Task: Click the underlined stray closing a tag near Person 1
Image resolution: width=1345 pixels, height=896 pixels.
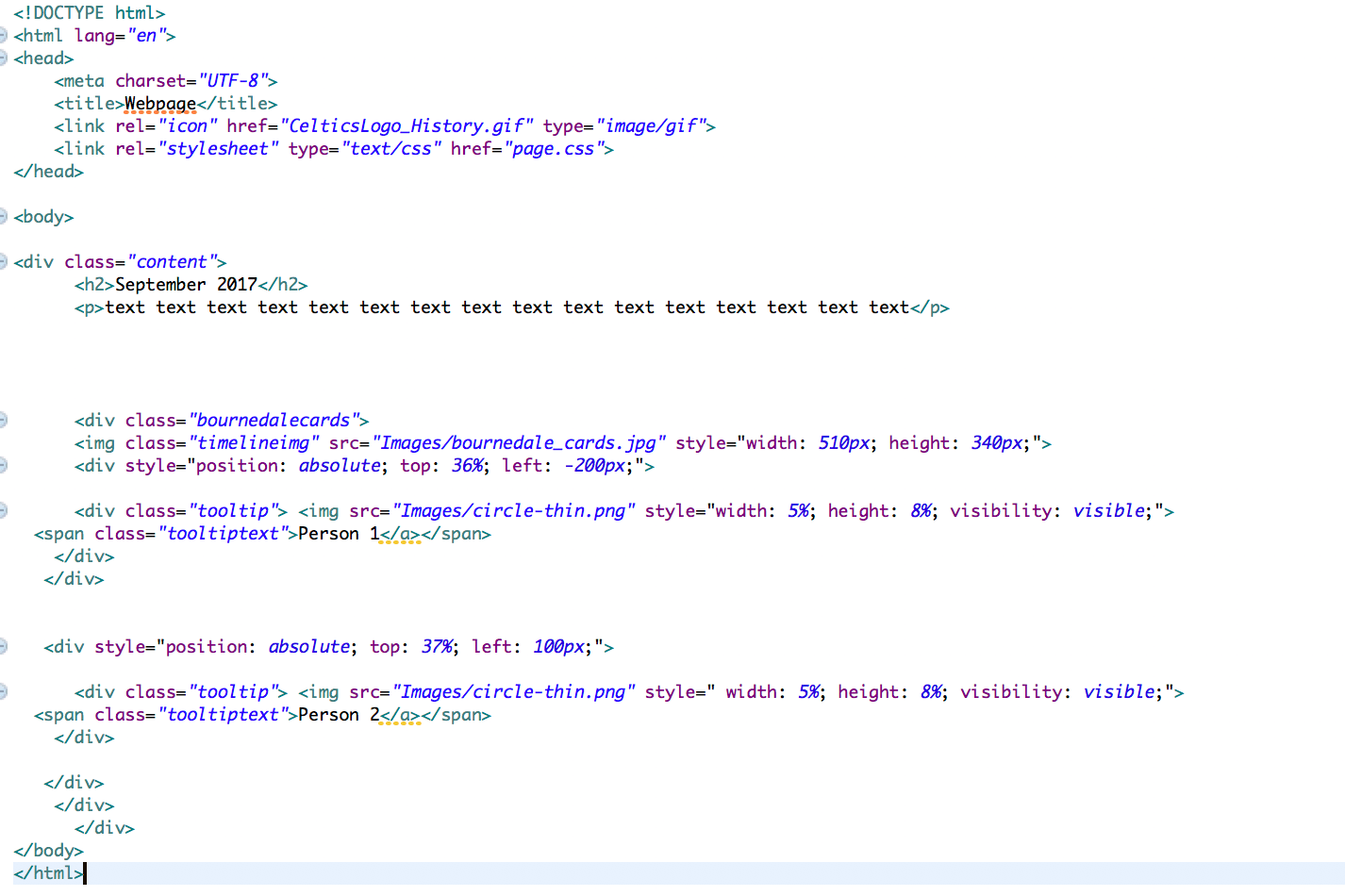Action: pyautogui.click(x=400, y=533)
